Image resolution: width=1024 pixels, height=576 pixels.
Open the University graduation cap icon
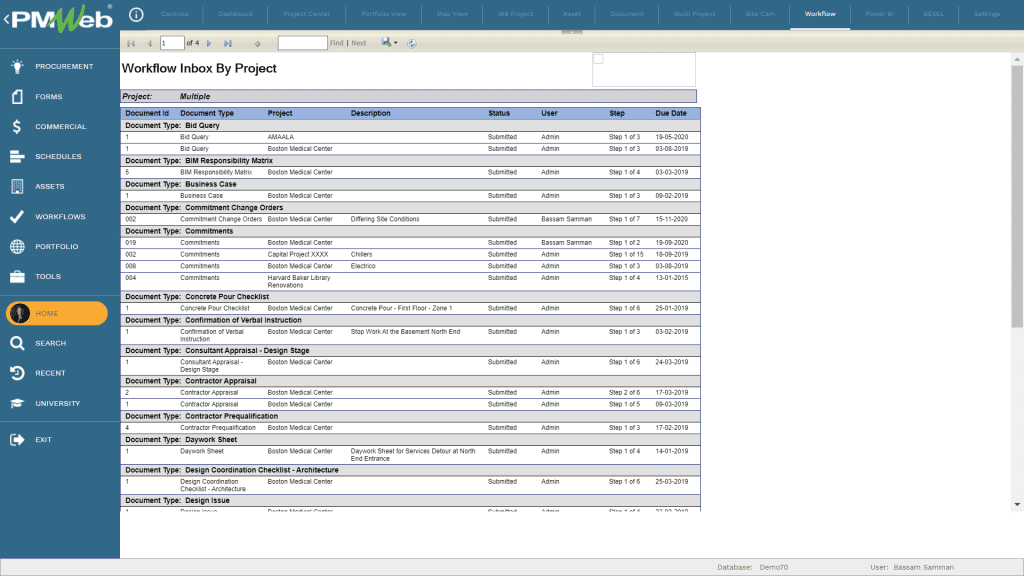[18, 403]
